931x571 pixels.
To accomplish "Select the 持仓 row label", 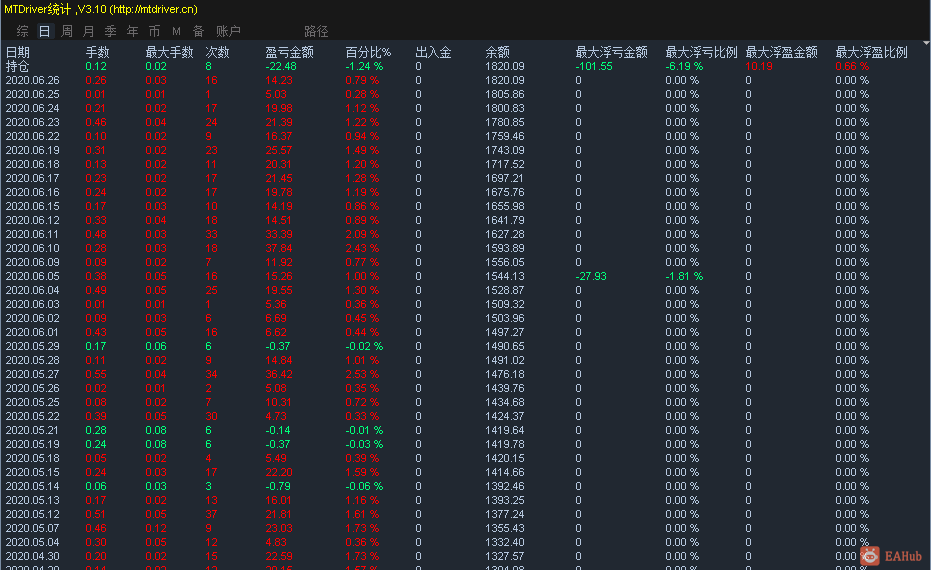I will 17,66.
